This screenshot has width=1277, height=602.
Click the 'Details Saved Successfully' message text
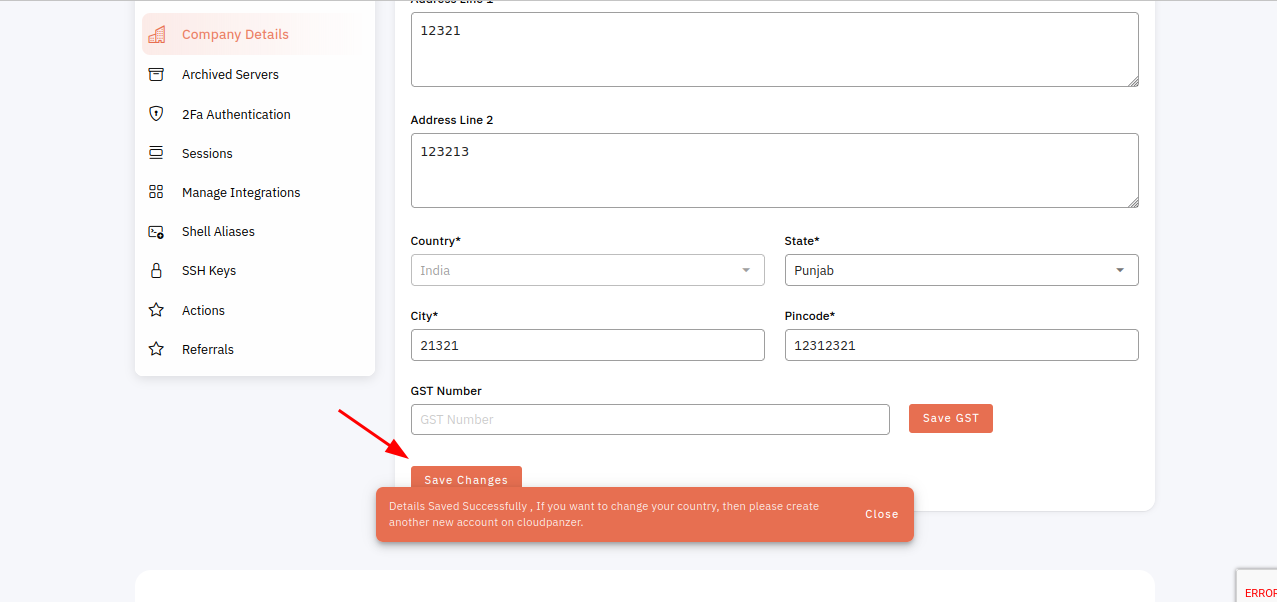tap(604, 514)
